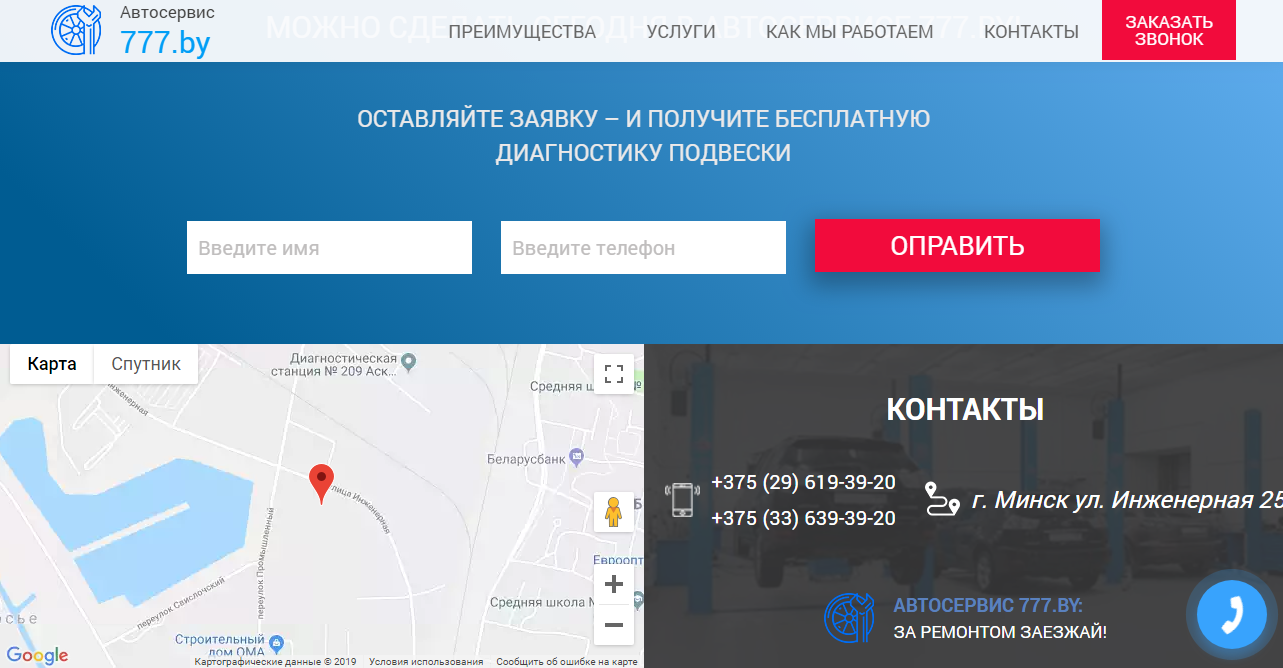Zoom in on the map
This screenshot has height=668, width=1283.
coord(614,584)
